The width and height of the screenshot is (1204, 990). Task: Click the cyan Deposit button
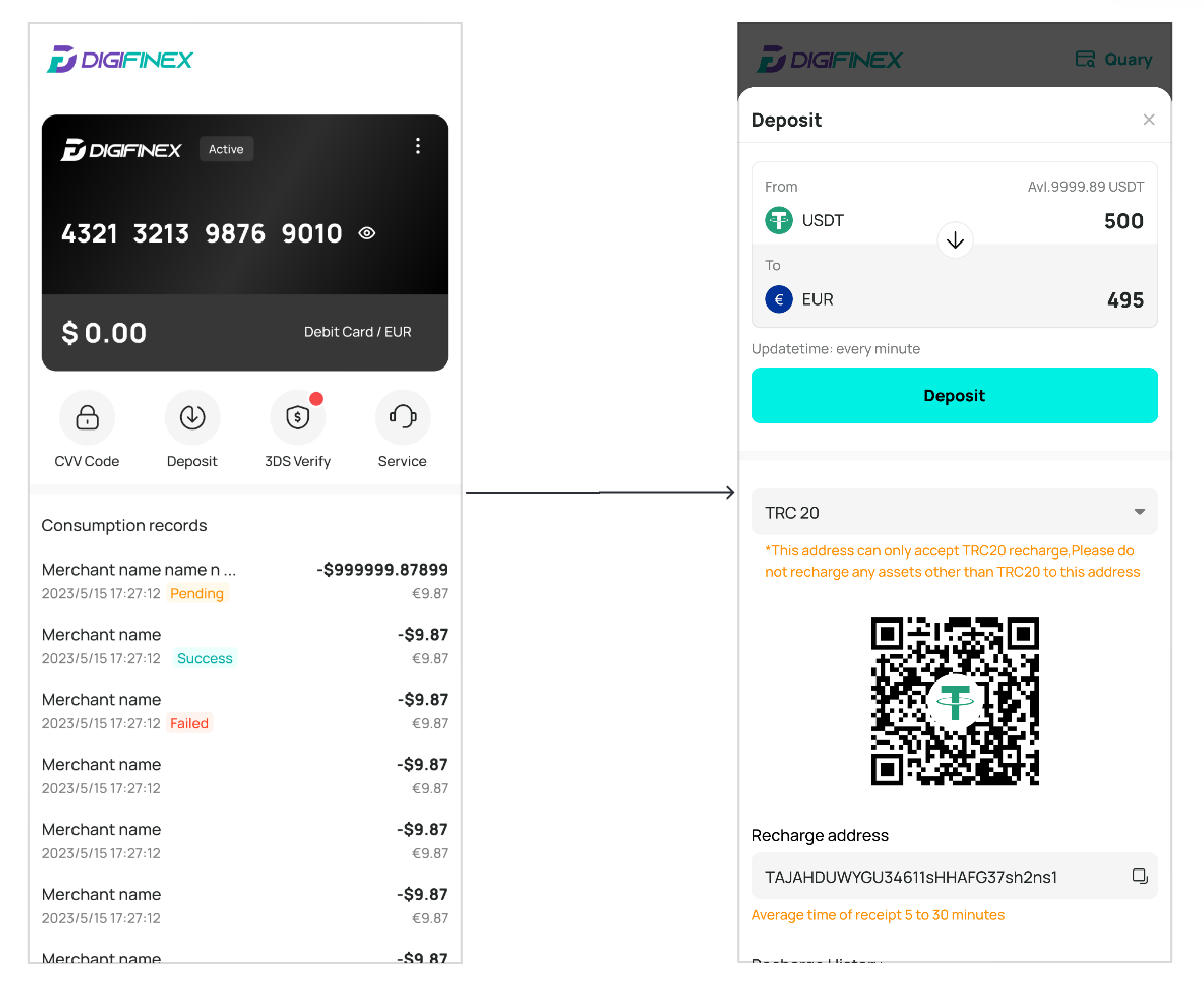coord(955,396)
